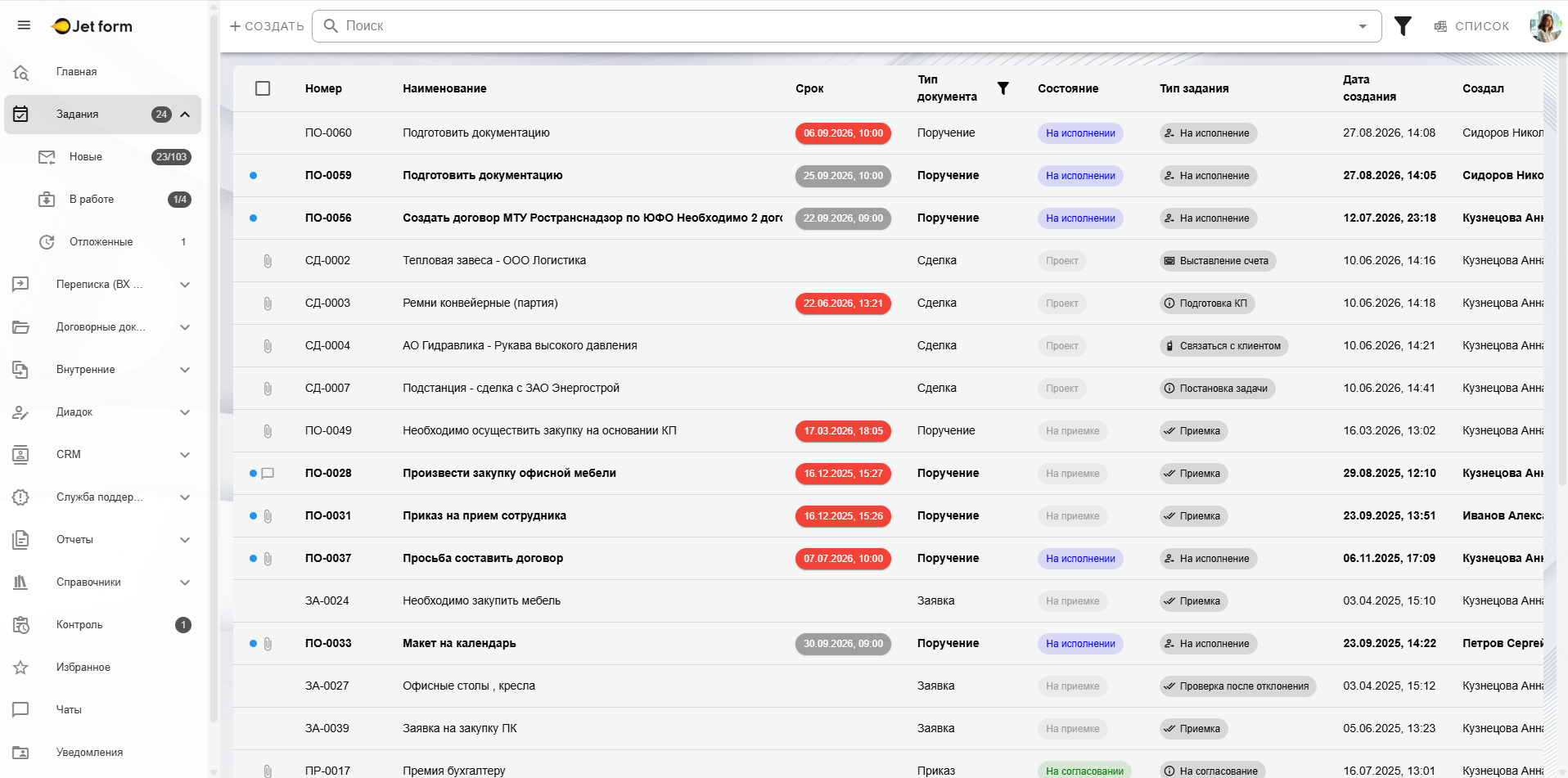Collapse the Задания section chevron
This screenshot has width=1568, height=778.
pos(185,115)
